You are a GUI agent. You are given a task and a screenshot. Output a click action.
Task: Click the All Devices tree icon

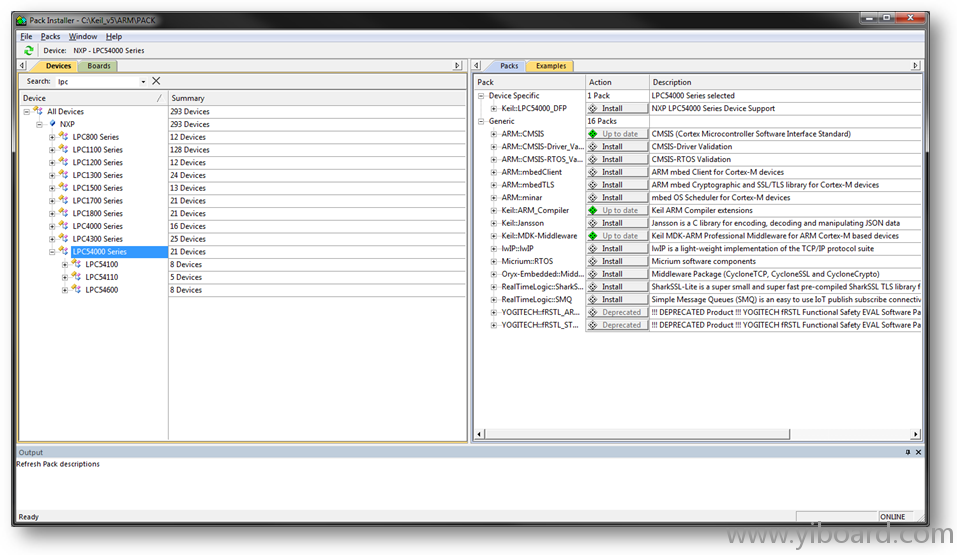click(38, 112)
